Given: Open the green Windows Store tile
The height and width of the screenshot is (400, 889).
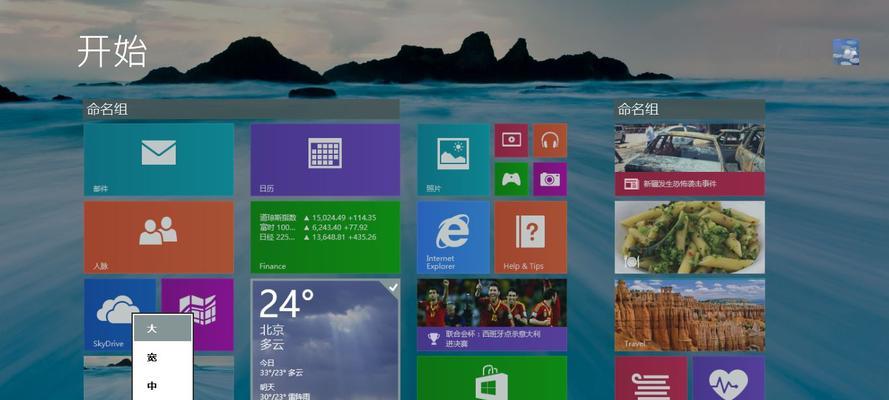Looking at the screenshot, I should [x=492, y=378].
